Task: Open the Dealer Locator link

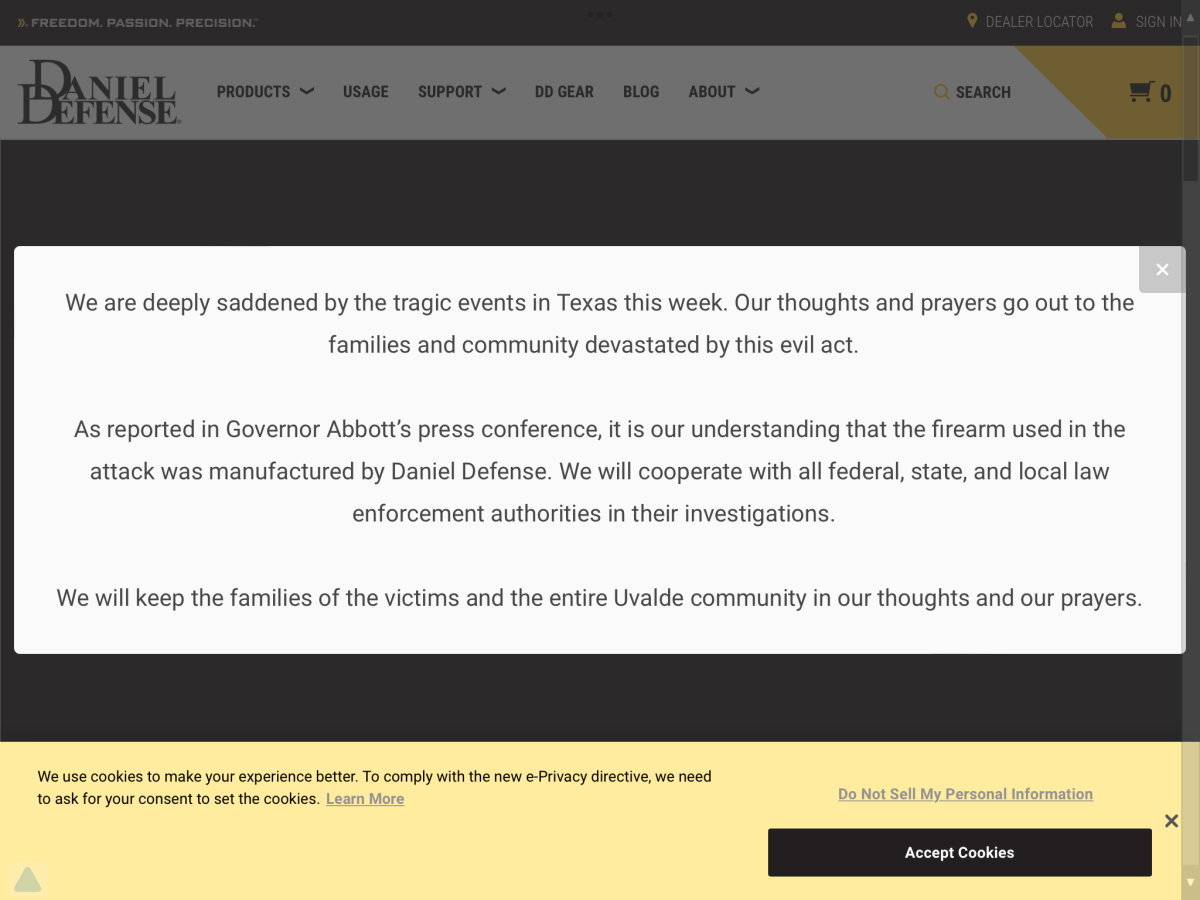Action: click(x=1039, y=21)
